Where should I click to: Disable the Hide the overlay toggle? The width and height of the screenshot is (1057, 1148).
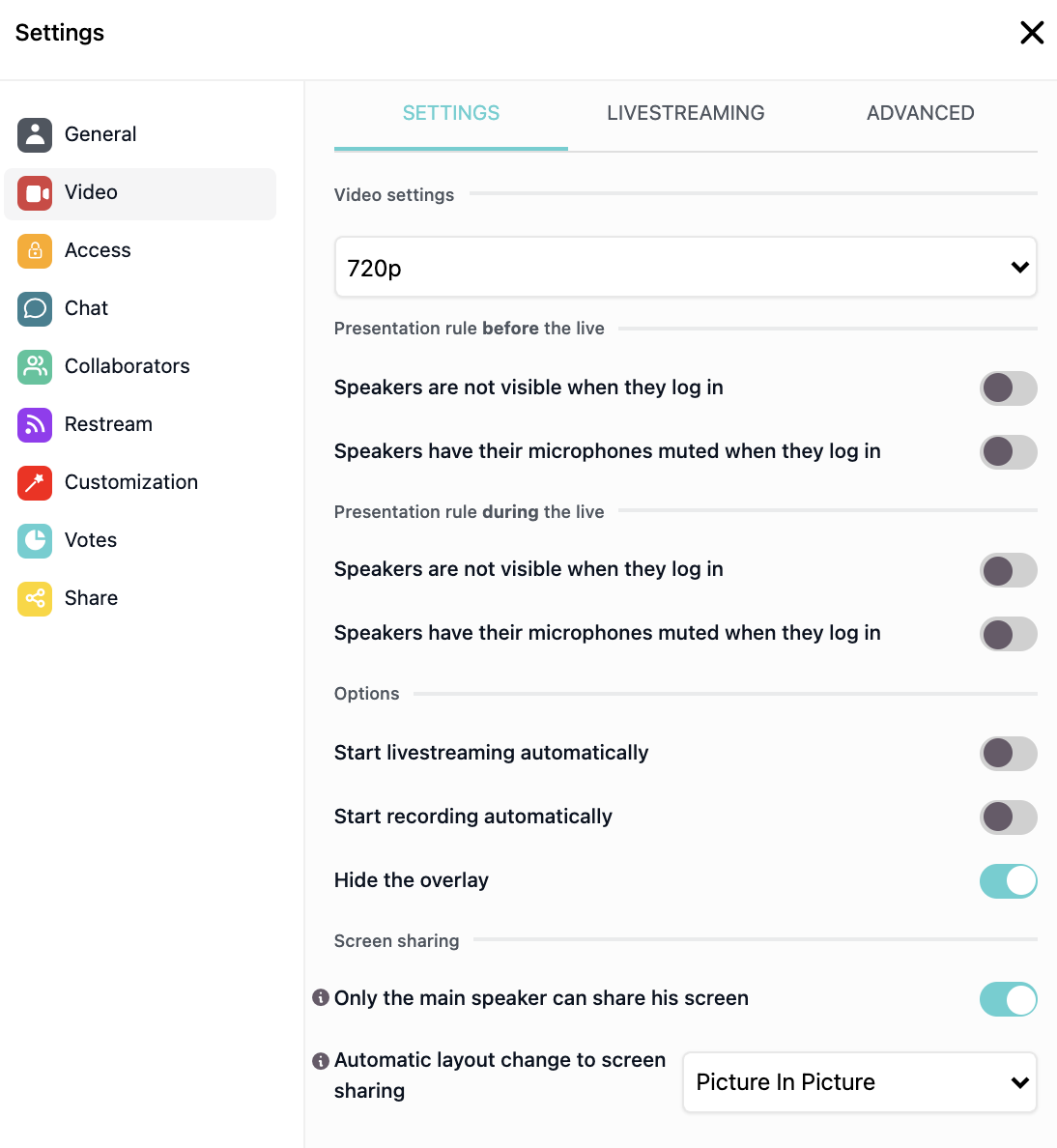pos(1008,880)
